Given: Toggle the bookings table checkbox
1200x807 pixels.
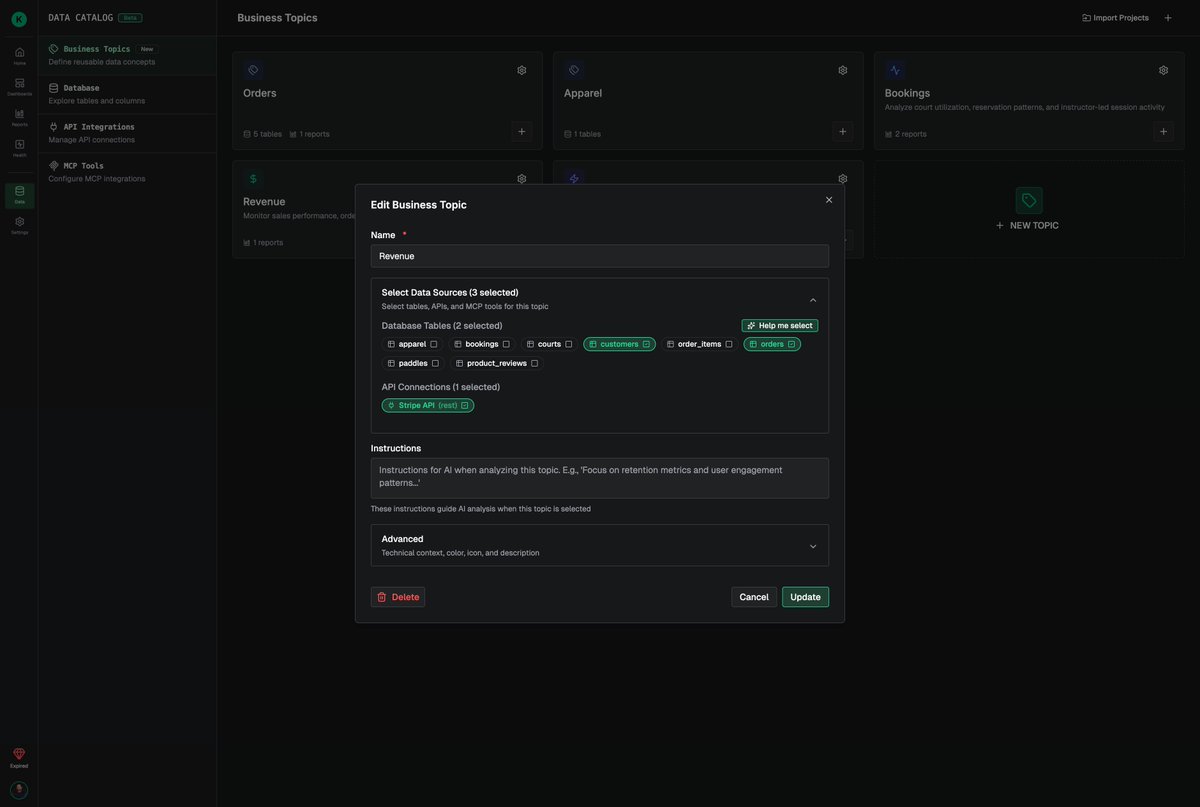Looking at the screenshot, I should tap(506, 344).
